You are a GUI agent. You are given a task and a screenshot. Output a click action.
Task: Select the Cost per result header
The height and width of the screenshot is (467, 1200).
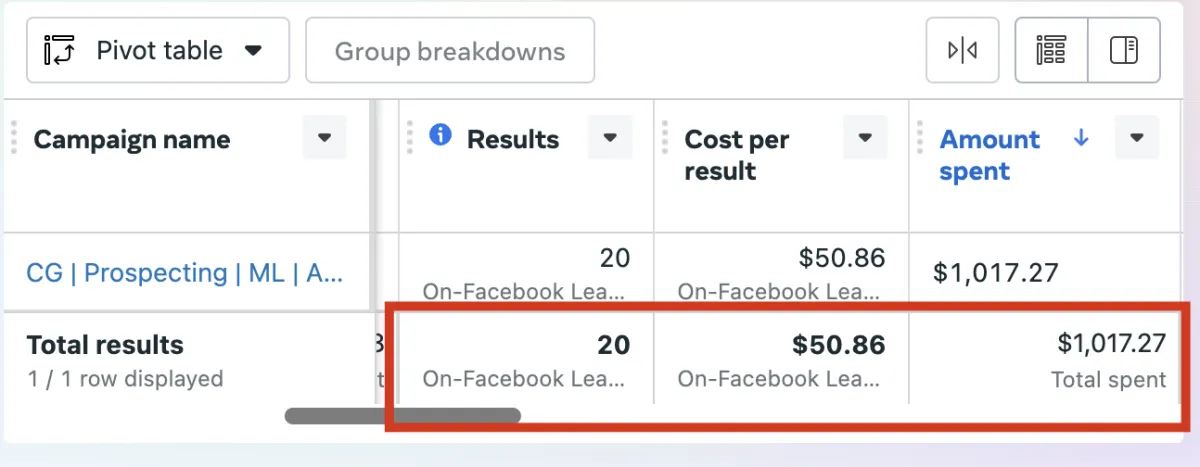736,155
